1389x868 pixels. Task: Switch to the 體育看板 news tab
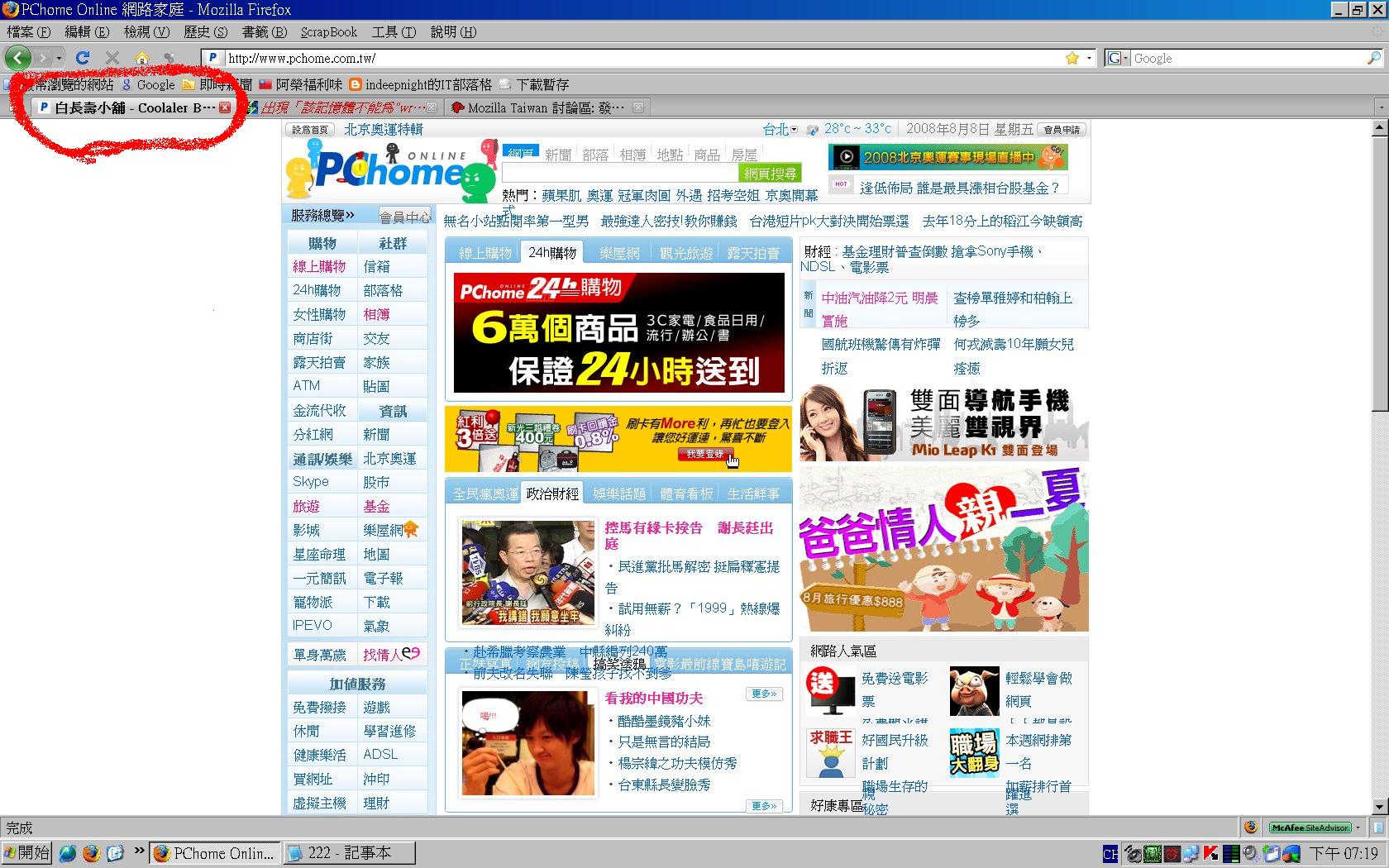(686, 494)
